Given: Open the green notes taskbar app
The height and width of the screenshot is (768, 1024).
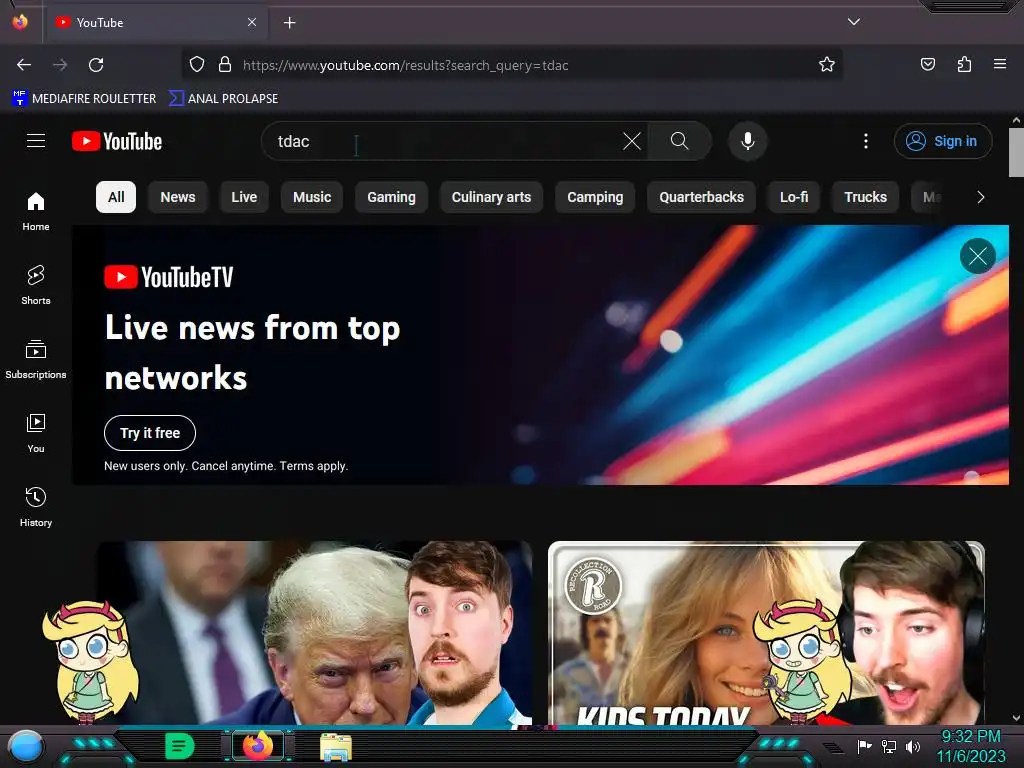Looking at the screenshot, I should click(x=180, y=746).
